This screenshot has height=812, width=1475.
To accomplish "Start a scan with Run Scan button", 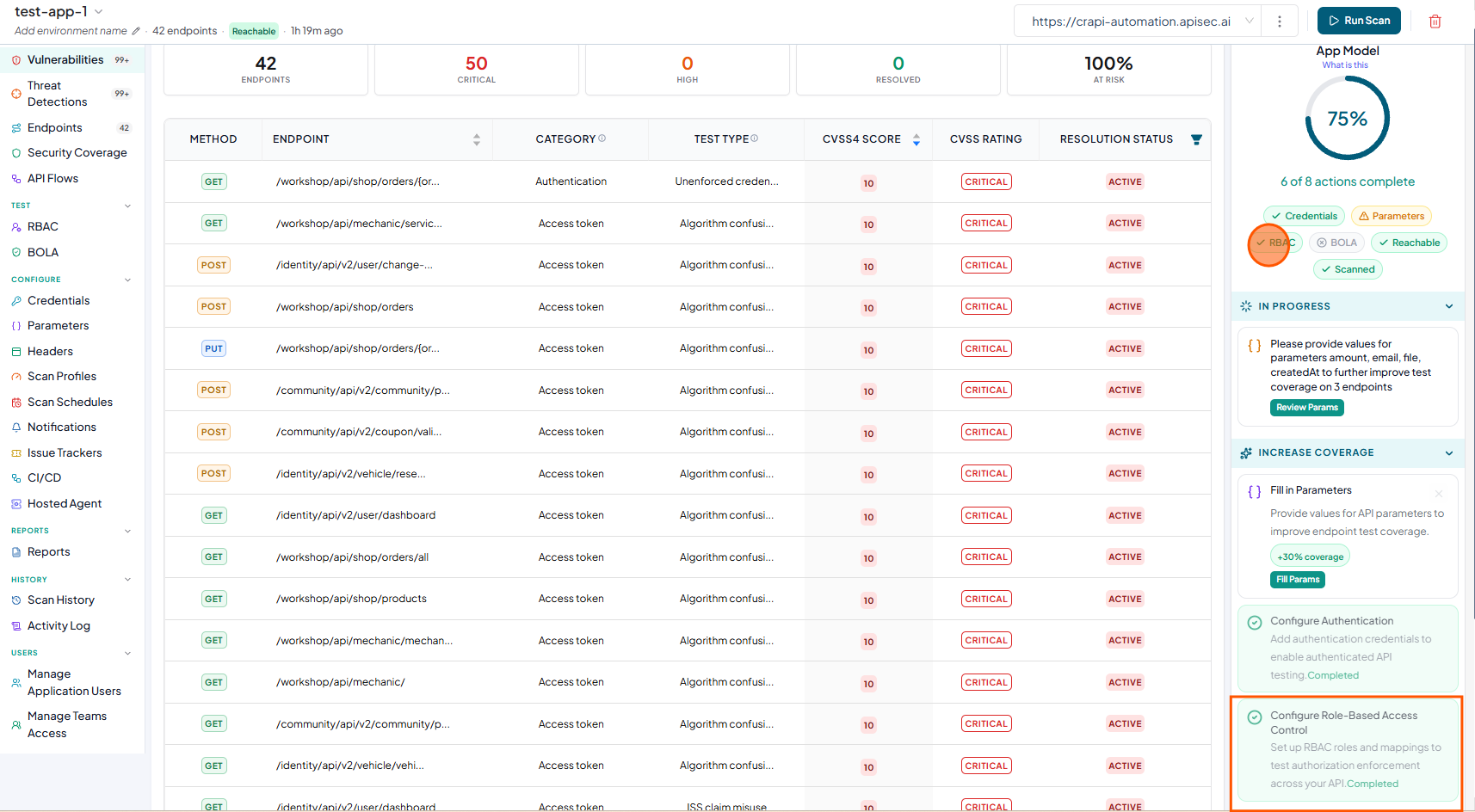I will pyautogui.click(x=1359, y=21).
